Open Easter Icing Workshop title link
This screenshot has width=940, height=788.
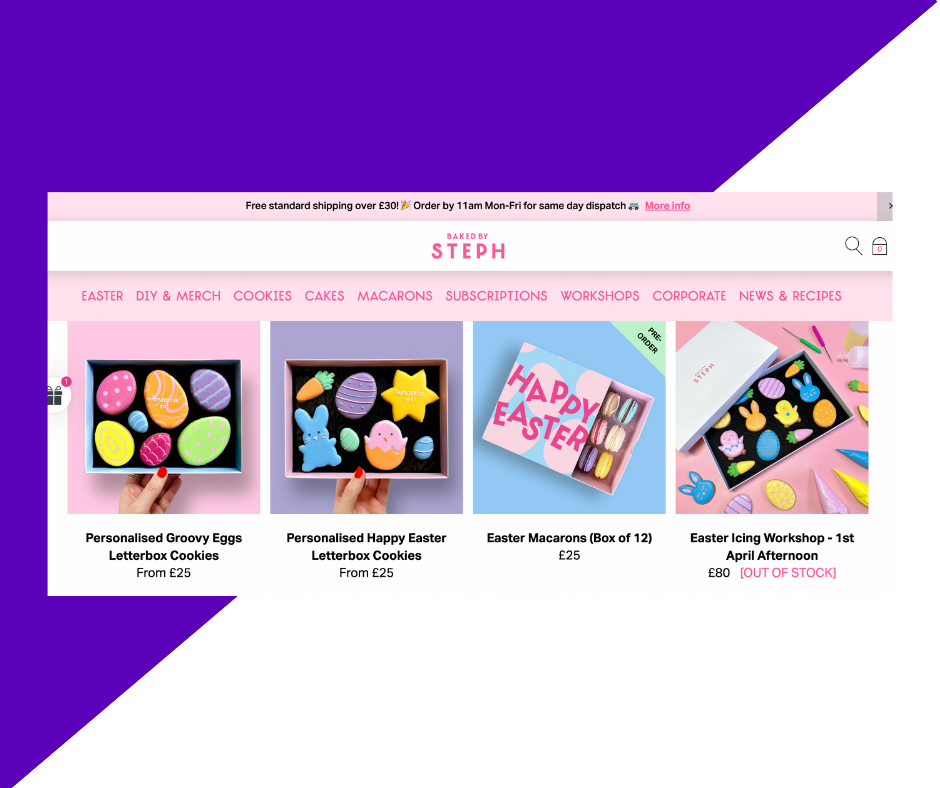point(772,546)
